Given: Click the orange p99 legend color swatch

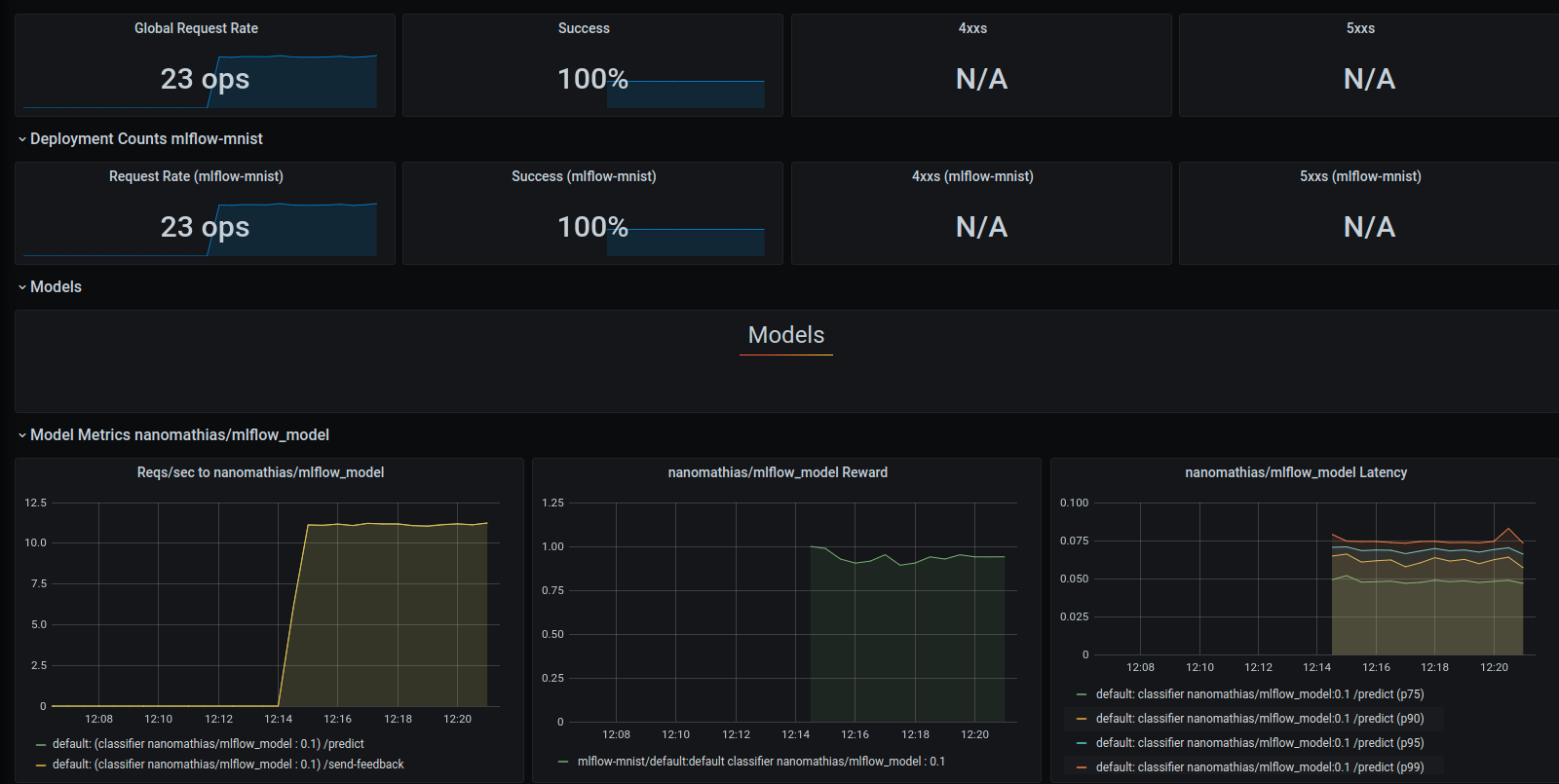Looking at the screenshot, I should pos(1082,767).
